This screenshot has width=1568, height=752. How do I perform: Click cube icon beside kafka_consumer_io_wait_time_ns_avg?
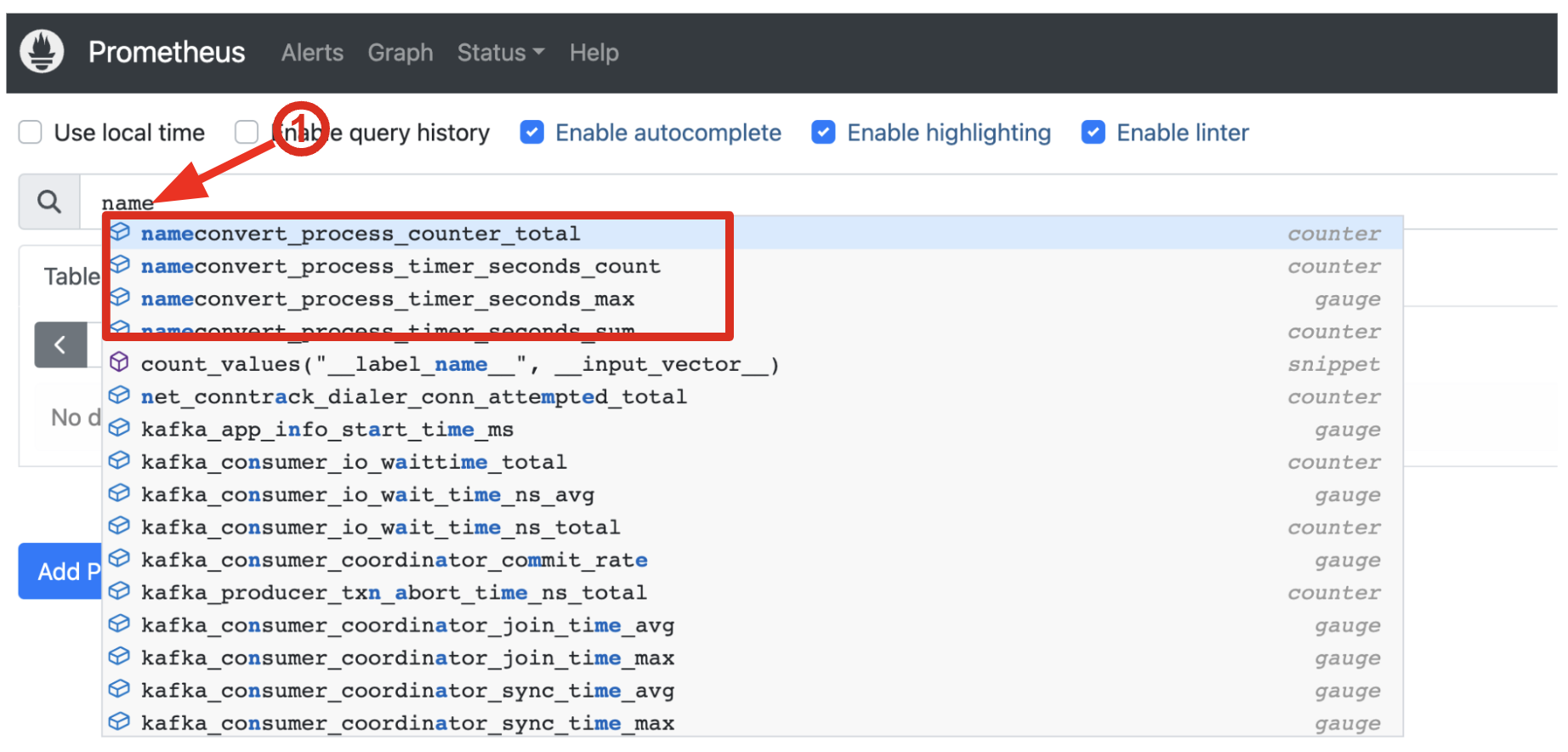(x=120, y=493)
